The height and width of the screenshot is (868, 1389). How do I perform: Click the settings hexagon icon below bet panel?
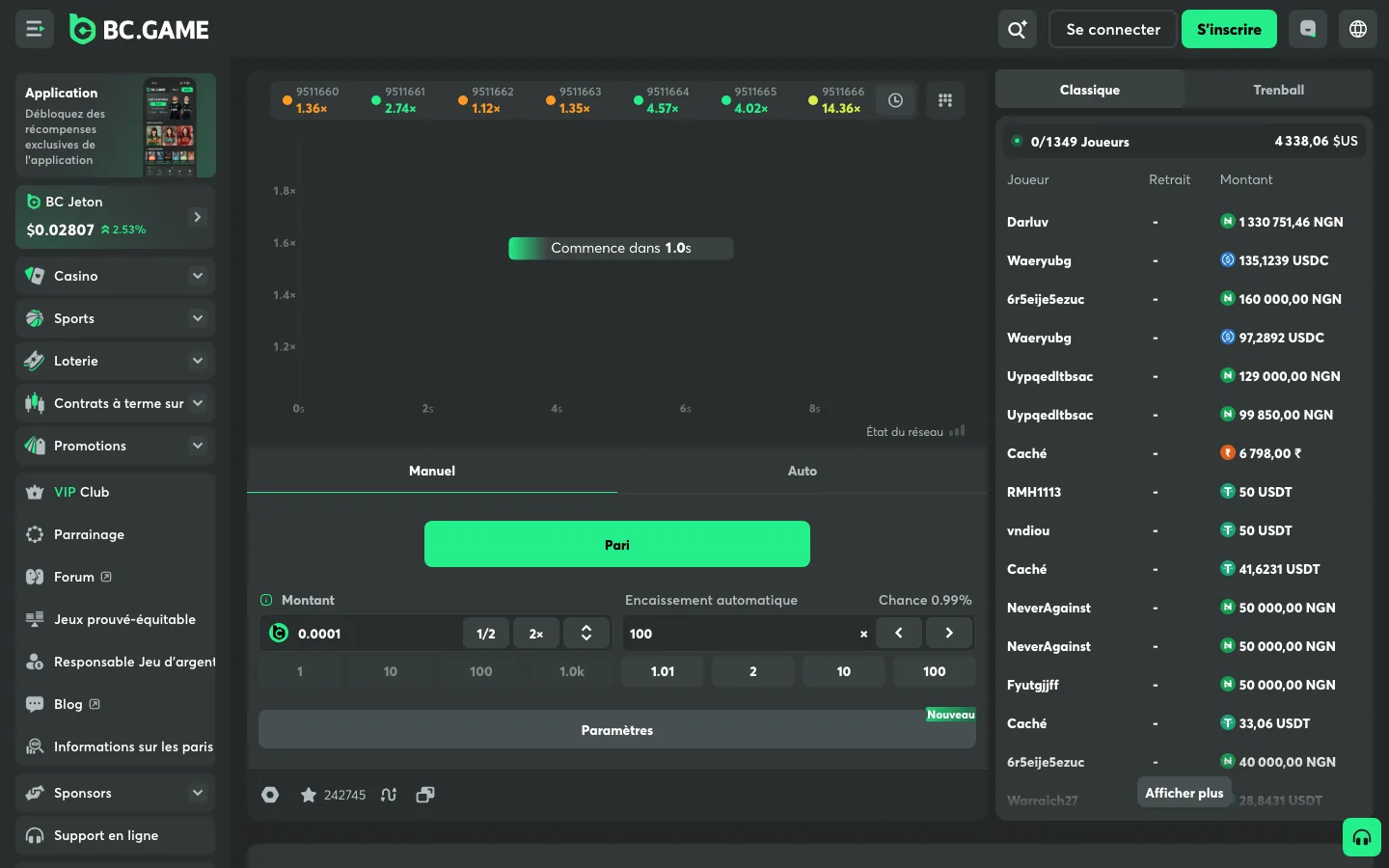pos(270,795)
